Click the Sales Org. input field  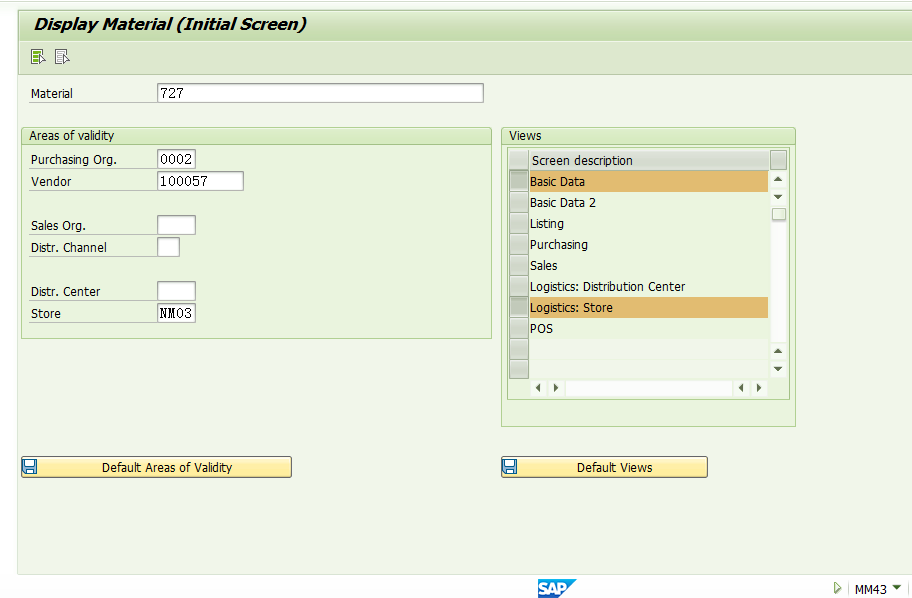point(176,225)
